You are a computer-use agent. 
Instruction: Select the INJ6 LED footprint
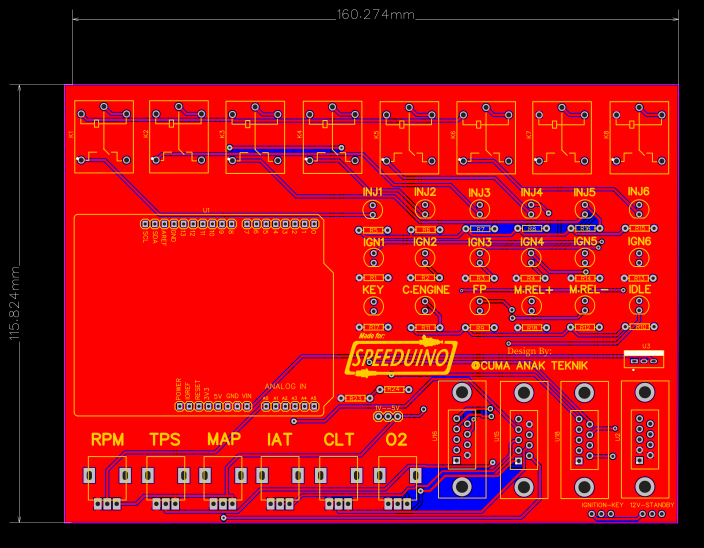(638, 209)
